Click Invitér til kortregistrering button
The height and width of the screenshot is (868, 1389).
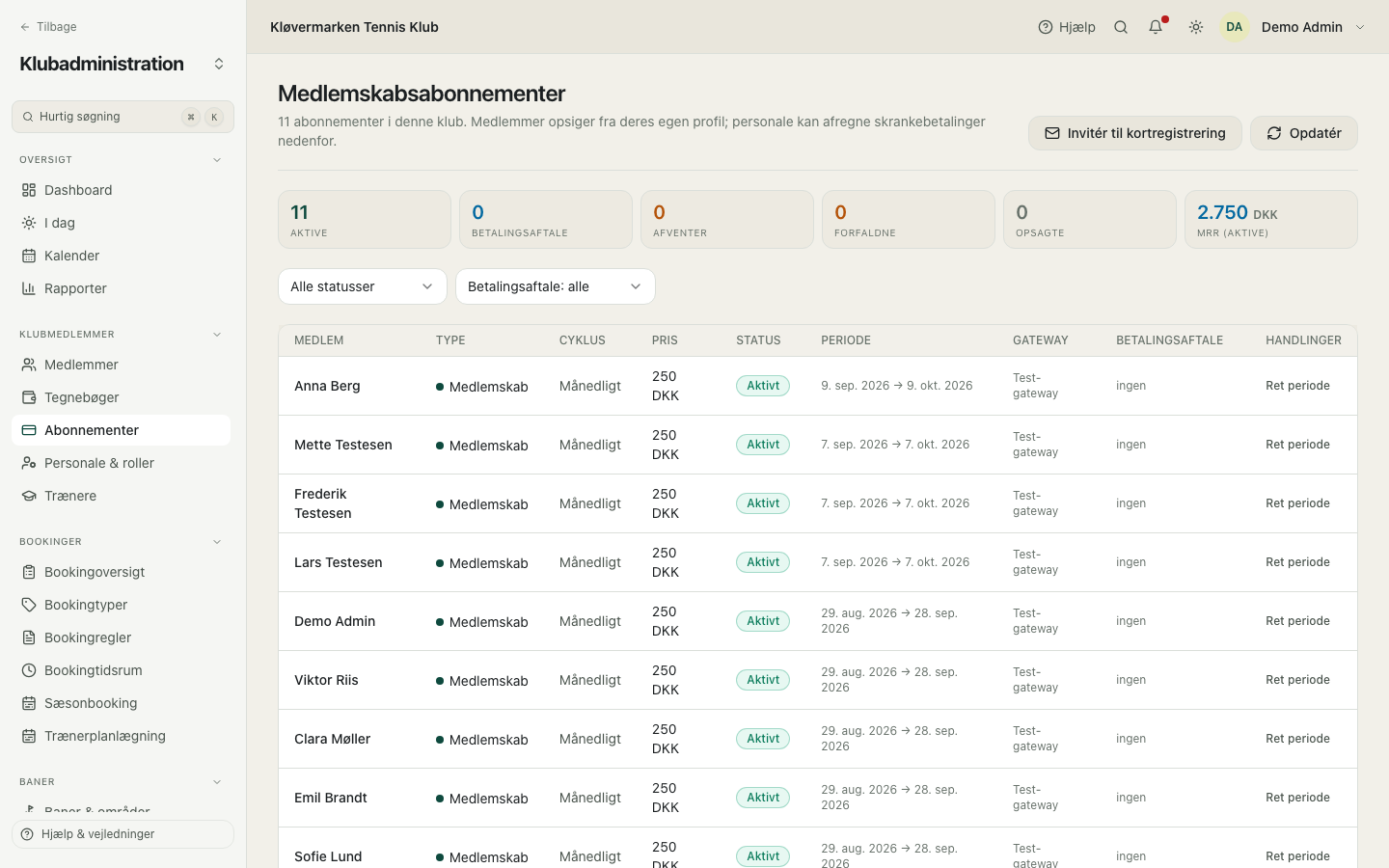tap(1135, 133)
